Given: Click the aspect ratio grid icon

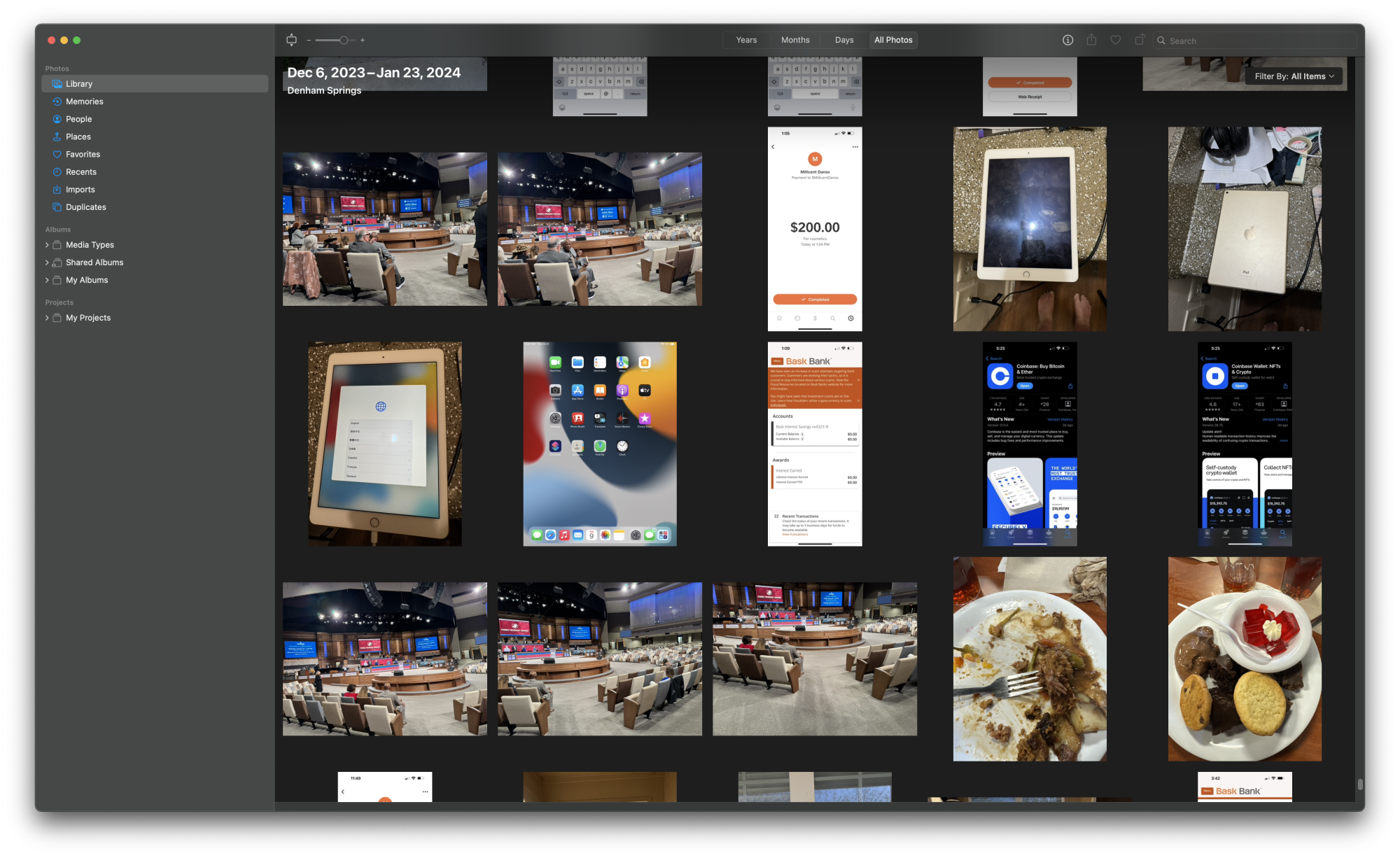Looking at the screenshot, I should pyautogui.click(x=291, y=40).
